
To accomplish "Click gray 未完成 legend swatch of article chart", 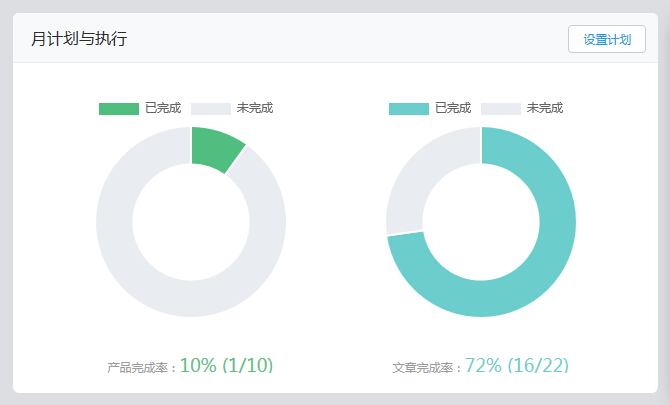I will click(x=500, y=109).
